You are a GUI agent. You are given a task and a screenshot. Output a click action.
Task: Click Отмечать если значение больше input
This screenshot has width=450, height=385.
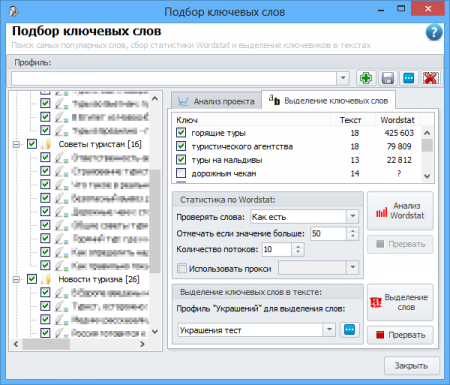click(x=328, y=233)
